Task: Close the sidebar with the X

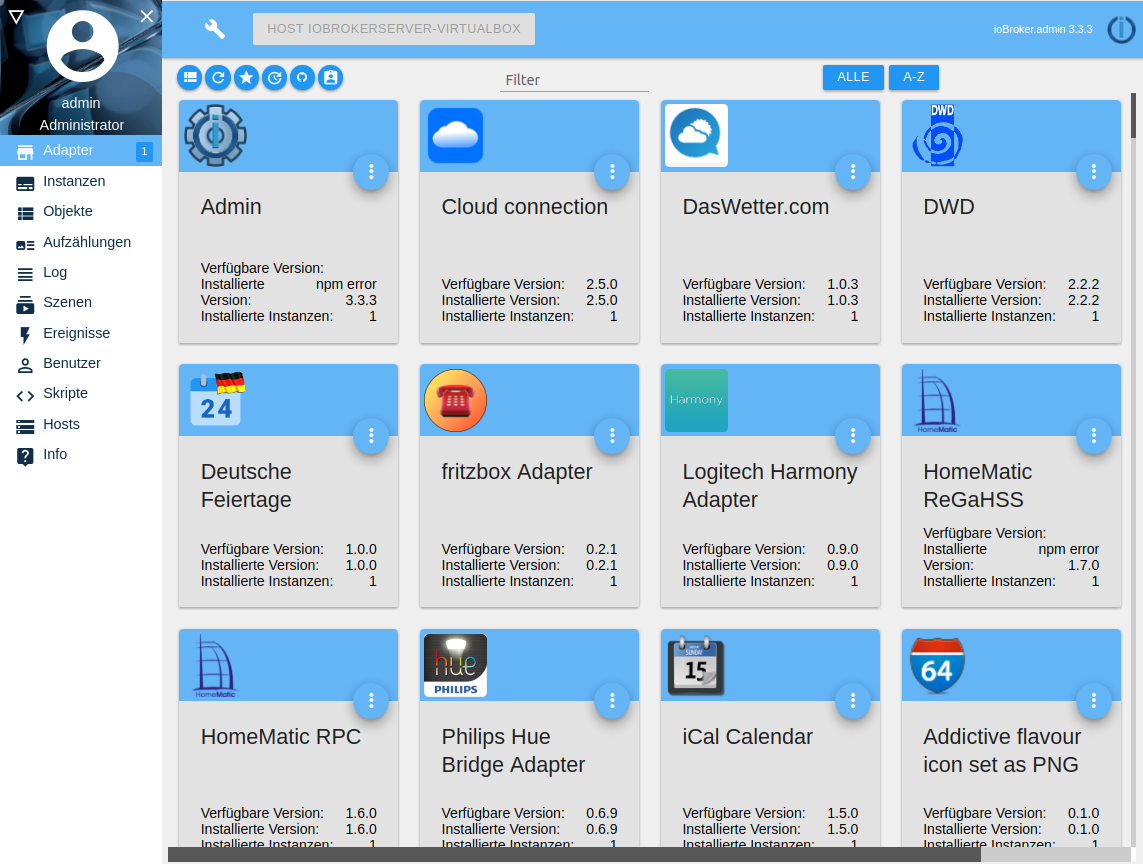Action: point(147,16)
